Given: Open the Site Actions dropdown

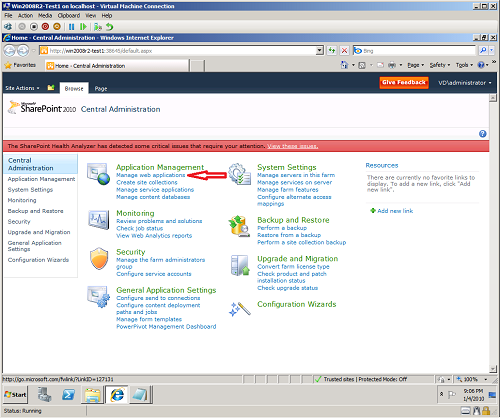Looking at the screenshot, I should [22, 88].
